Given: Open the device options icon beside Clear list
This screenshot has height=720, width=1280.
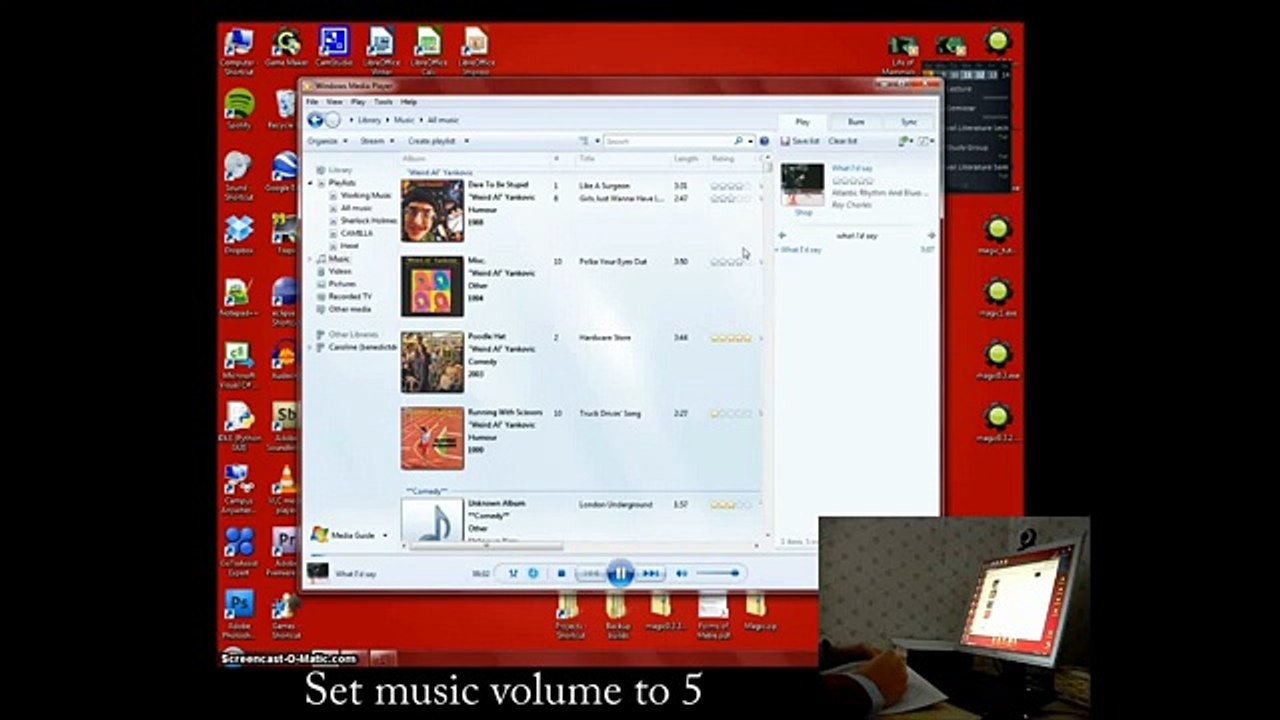Looking at the screenshot, I should tap(905, 141).
